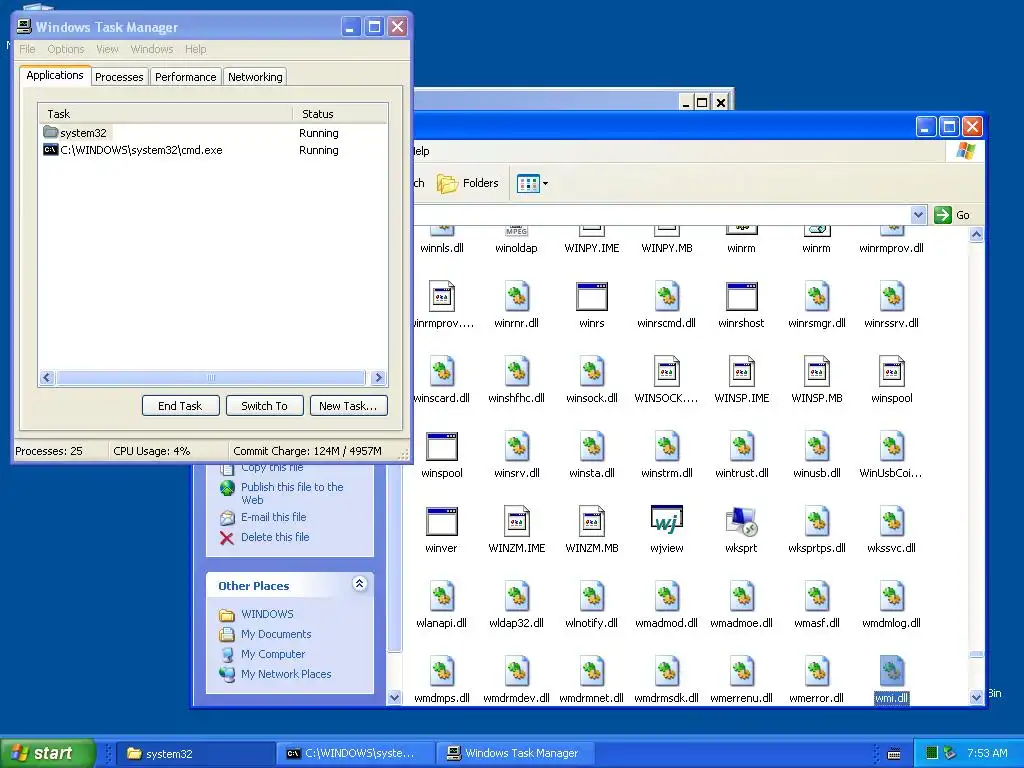Screen dimensions: 1024x768
Task: Select wmerror.dll icon
Action: coord(817,672)
